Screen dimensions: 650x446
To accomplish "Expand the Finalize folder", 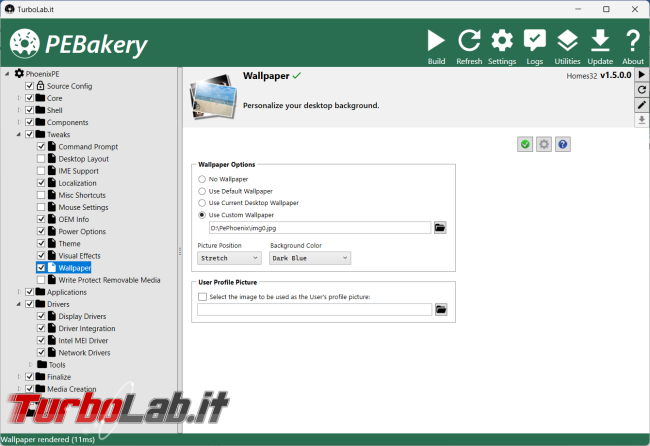I will pyautogui.click(x=19, y=377).
